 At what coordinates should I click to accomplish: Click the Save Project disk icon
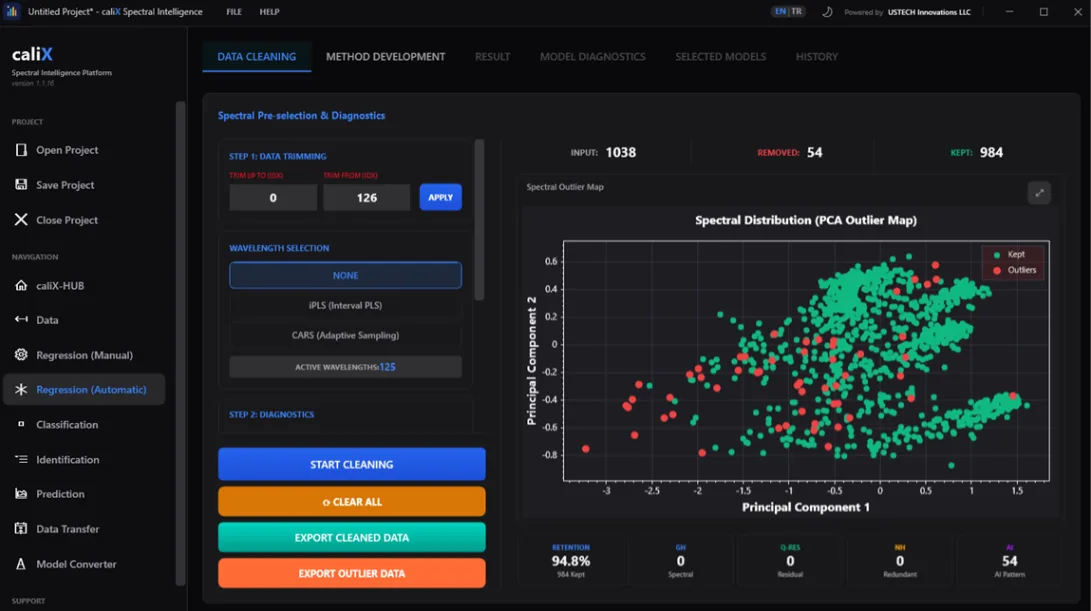21,184
